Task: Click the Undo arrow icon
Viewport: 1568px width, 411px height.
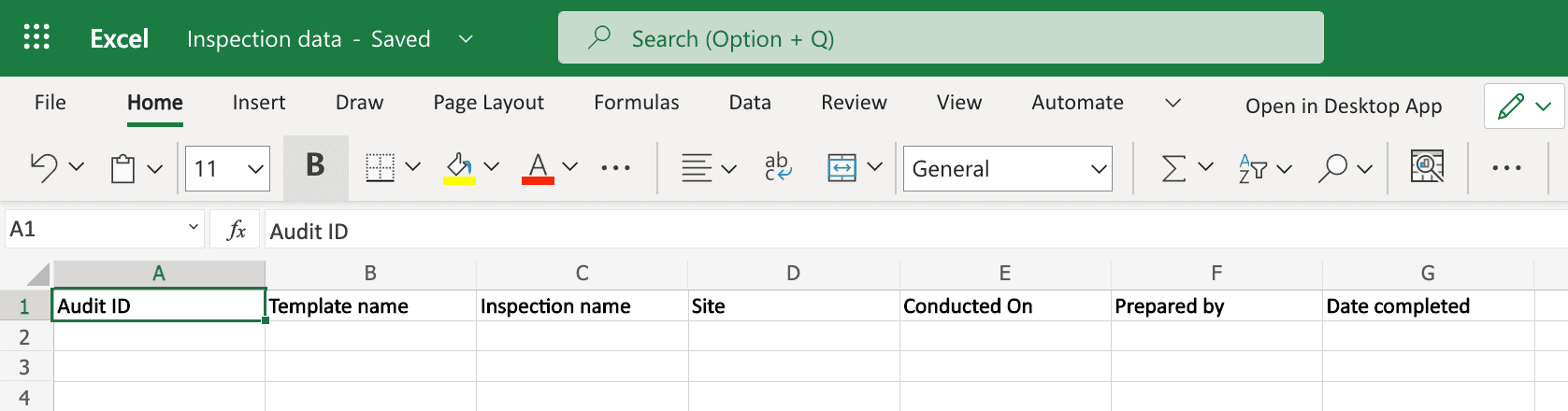Action: (44, 168)
